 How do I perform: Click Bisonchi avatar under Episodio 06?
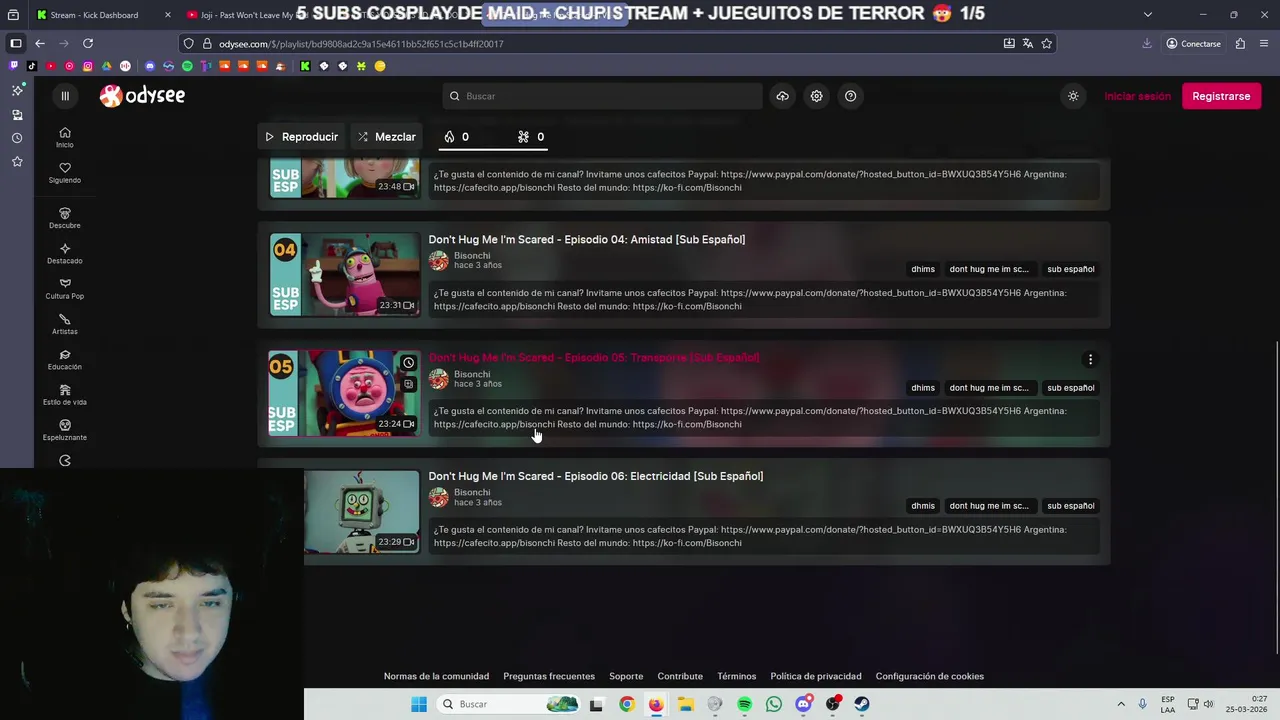(x=439, y=497)
